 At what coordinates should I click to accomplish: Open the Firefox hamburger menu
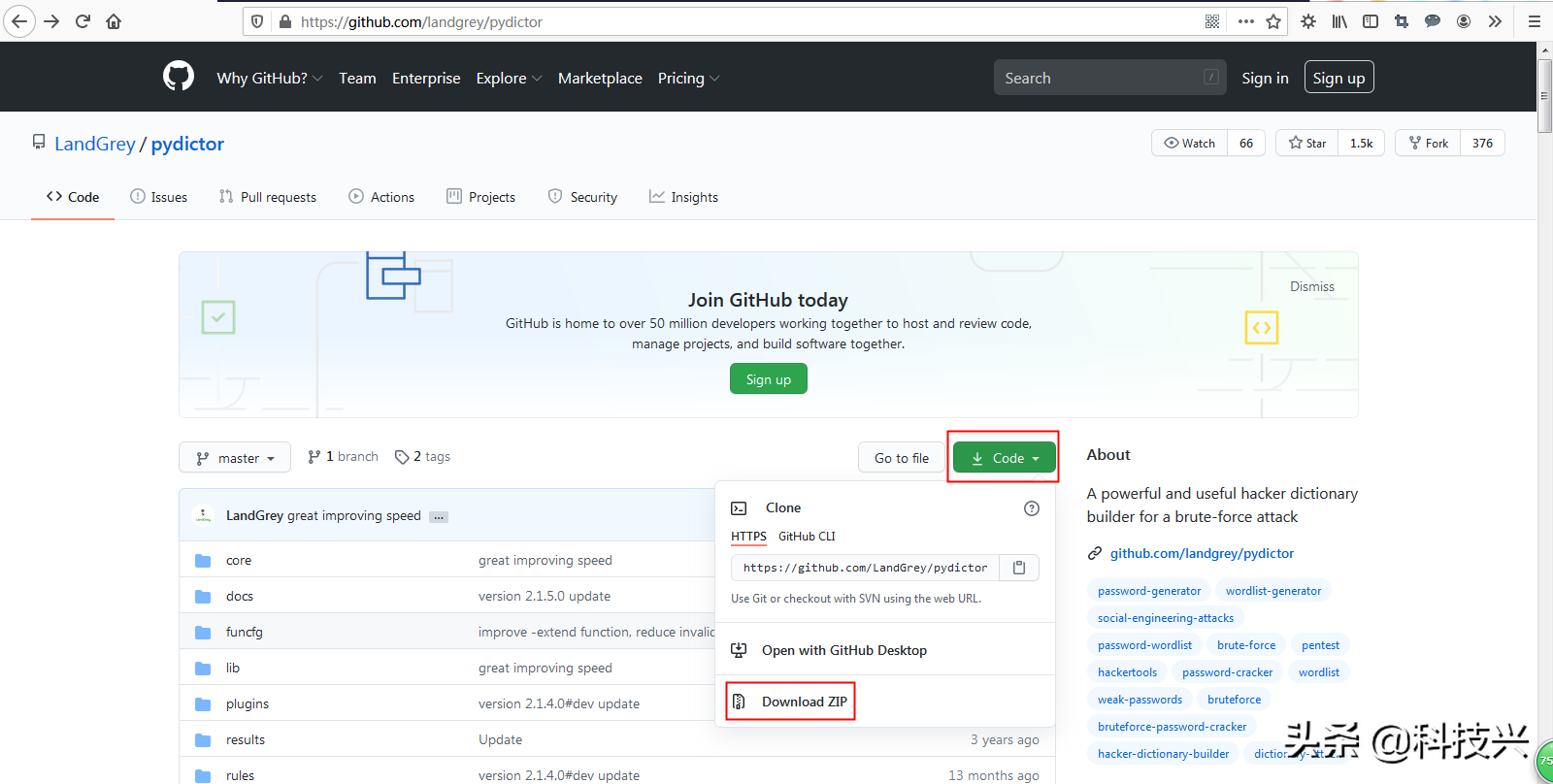[x=1535, y=21]
